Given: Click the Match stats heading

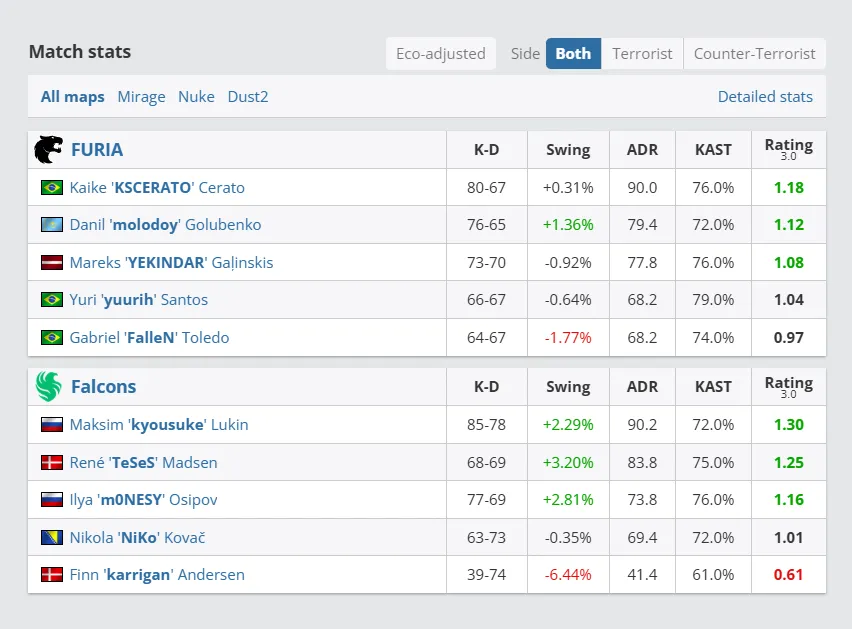Looking at the screenshot, I should pos(80,52).
